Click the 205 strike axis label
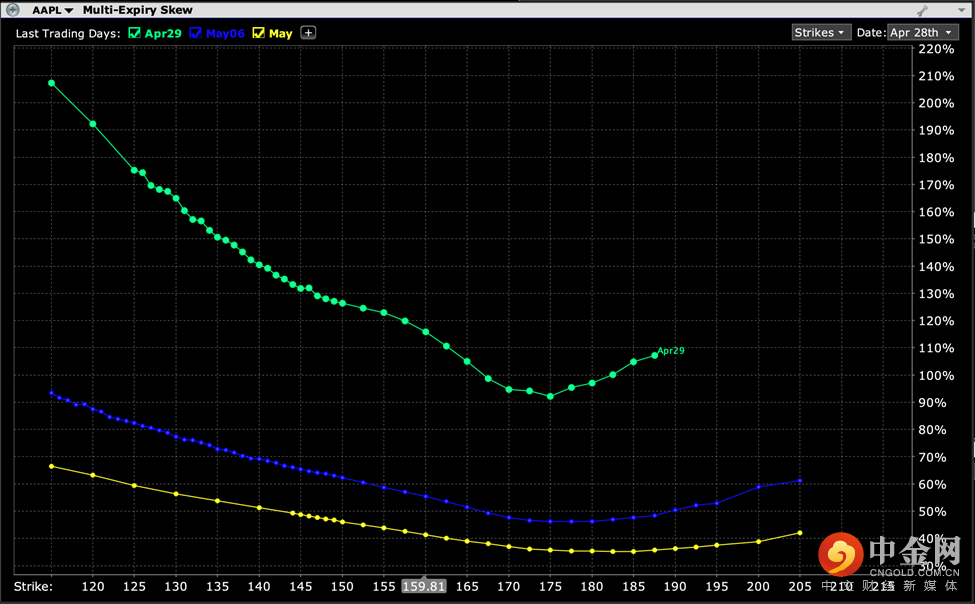 tap(800, 587)
